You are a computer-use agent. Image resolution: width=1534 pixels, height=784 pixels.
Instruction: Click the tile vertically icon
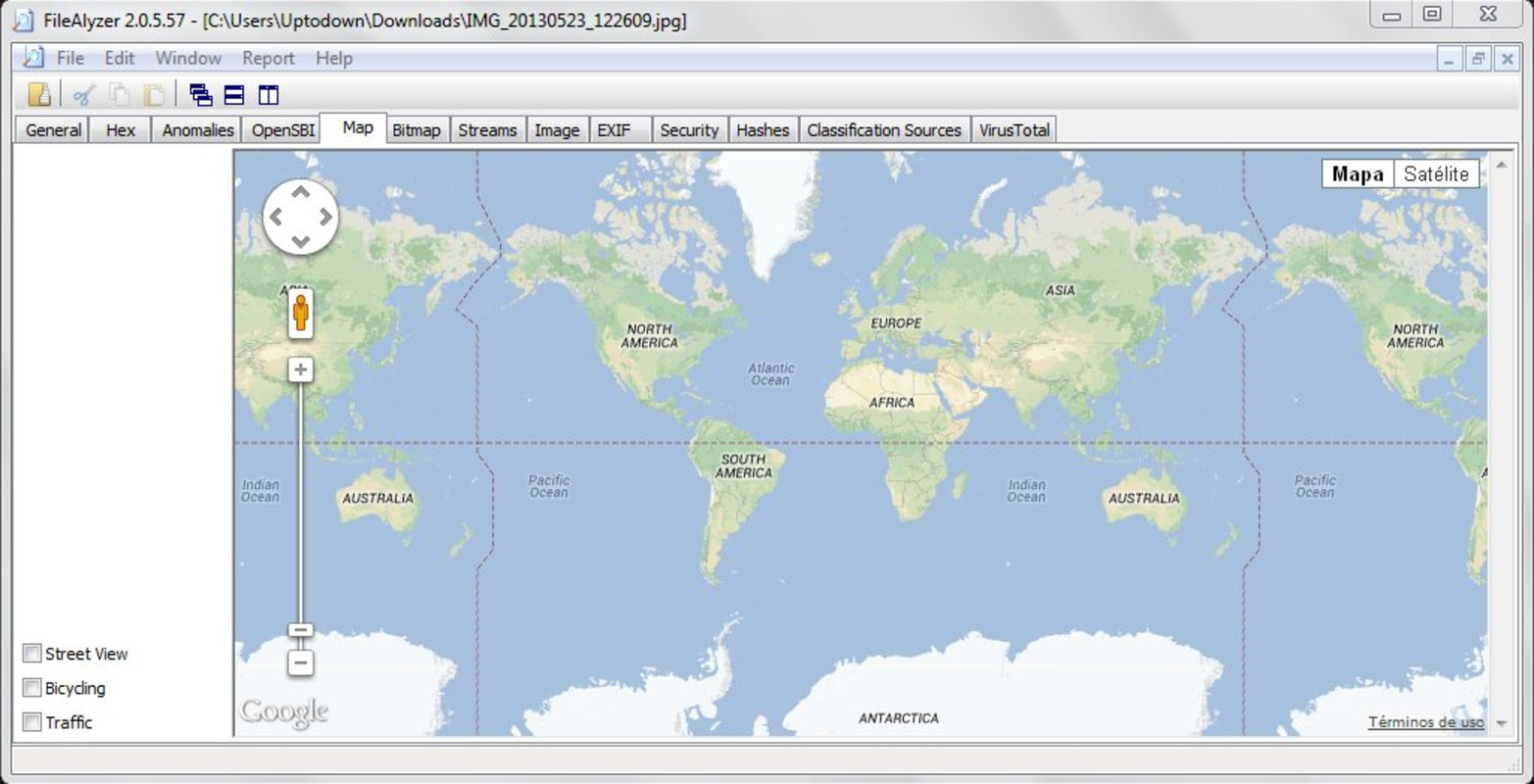(x=269, y=95)
